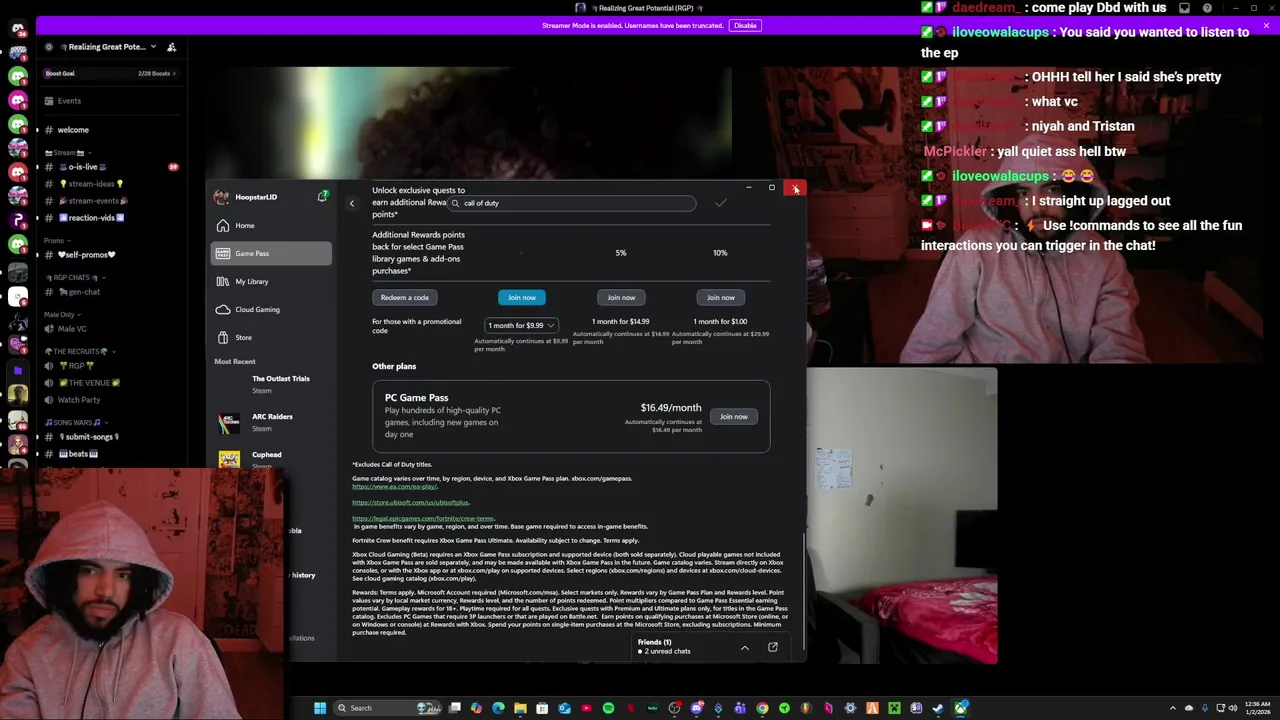Open the submit-songs channel
The height and width of the screenshot is (720, 1280).
point(110,437)
